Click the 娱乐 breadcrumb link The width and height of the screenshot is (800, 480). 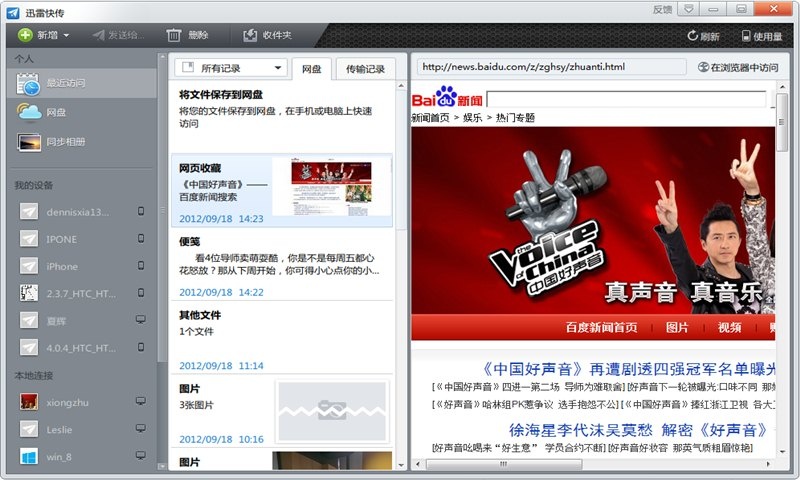click(x=472, y=118)
